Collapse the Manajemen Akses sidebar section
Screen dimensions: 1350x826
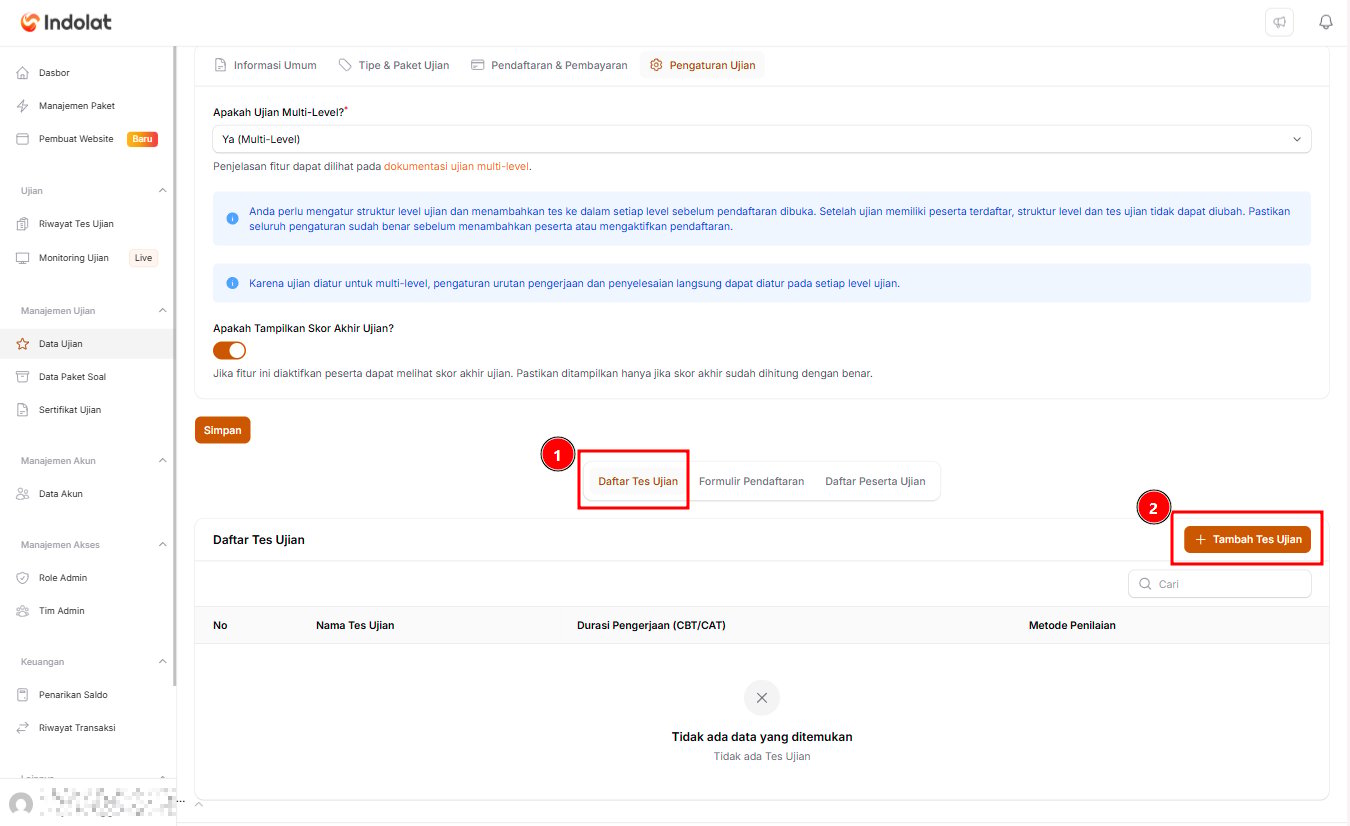(x=163, y=545)
